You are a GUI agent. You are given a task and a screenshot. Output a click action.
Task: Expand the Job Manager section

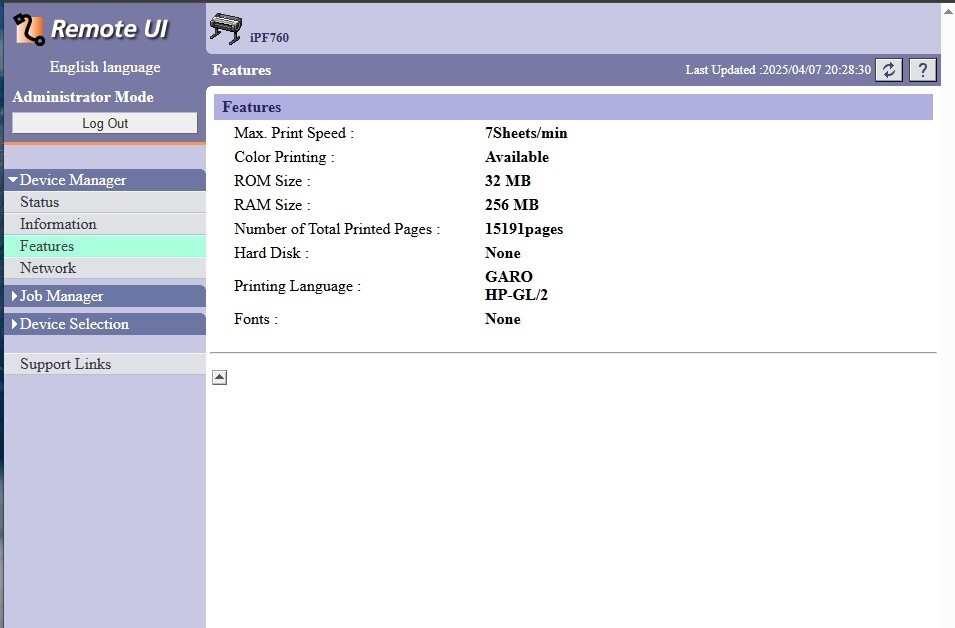[61, 296]
